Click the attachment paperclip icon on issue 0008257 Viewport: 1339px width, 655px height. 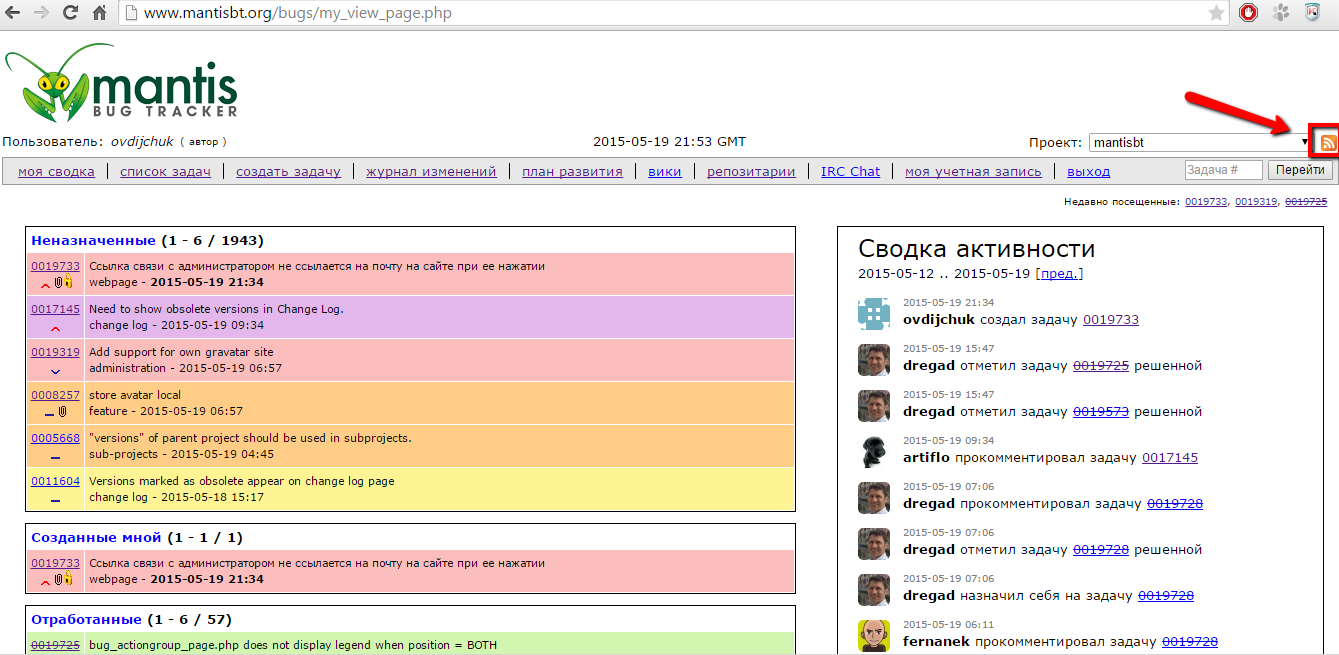[x=62, y=412]
